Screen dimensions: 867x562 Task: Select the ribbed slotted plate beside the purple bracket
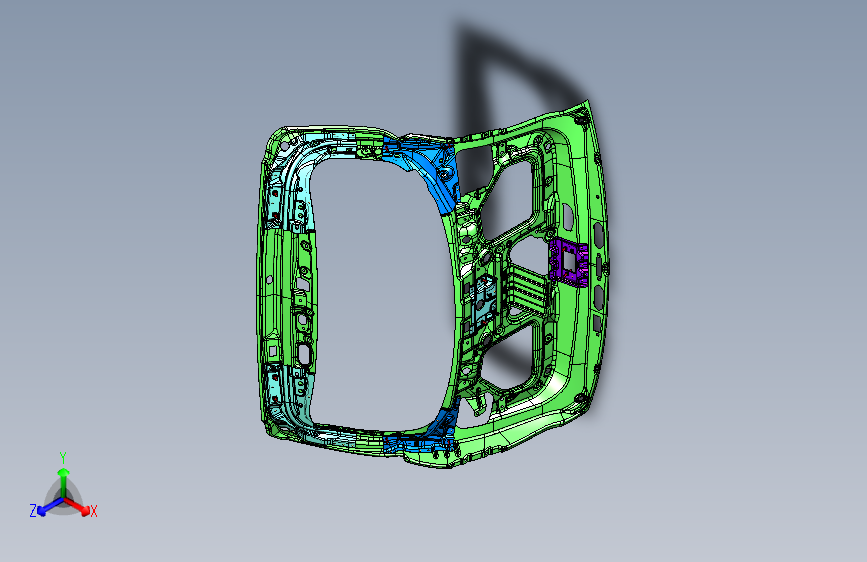[526, 288]
